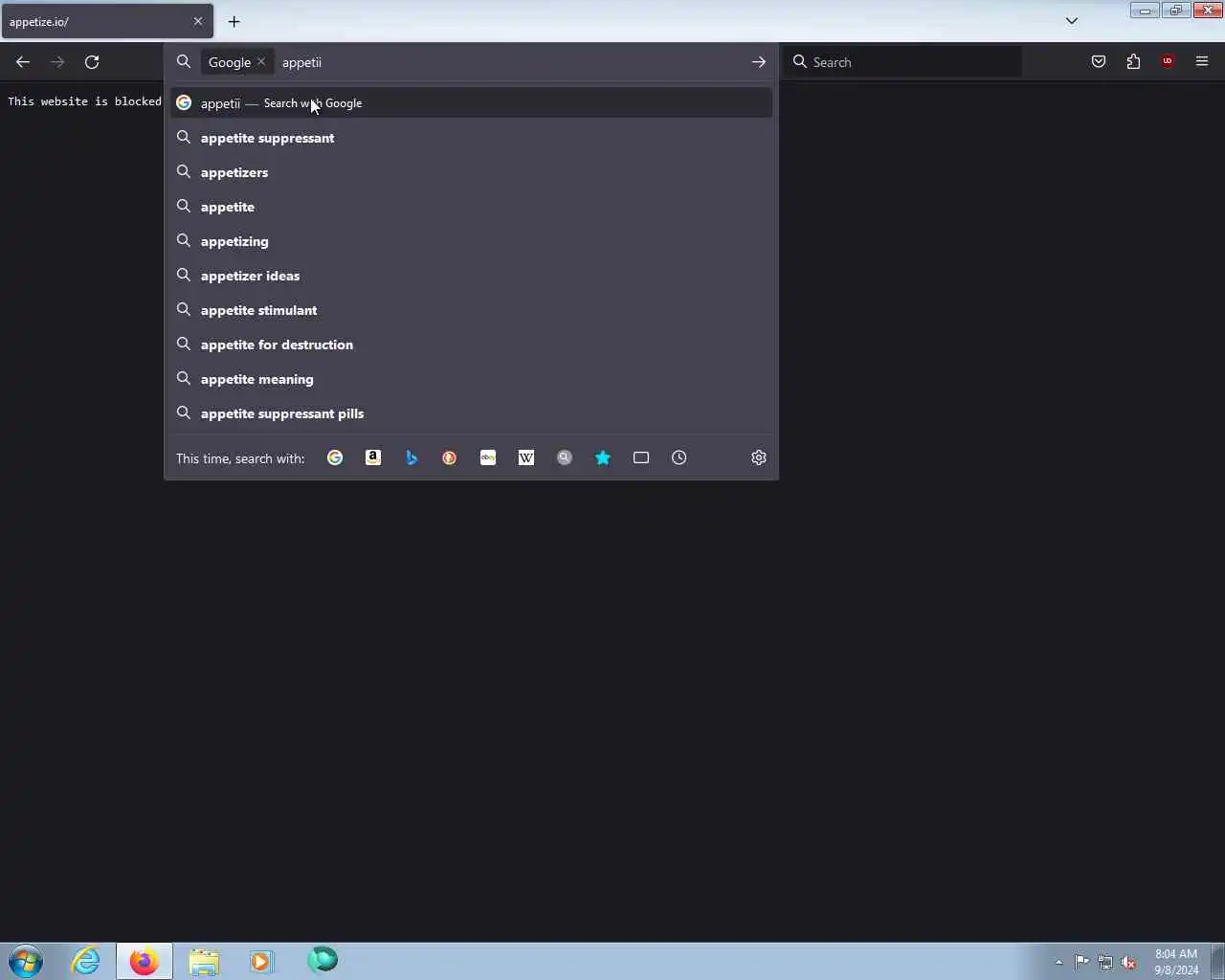This screenshot has width=1225, height=980.
Task: Choose suggestion 'appetite suppressant pills'
Action: coord(471,413)
